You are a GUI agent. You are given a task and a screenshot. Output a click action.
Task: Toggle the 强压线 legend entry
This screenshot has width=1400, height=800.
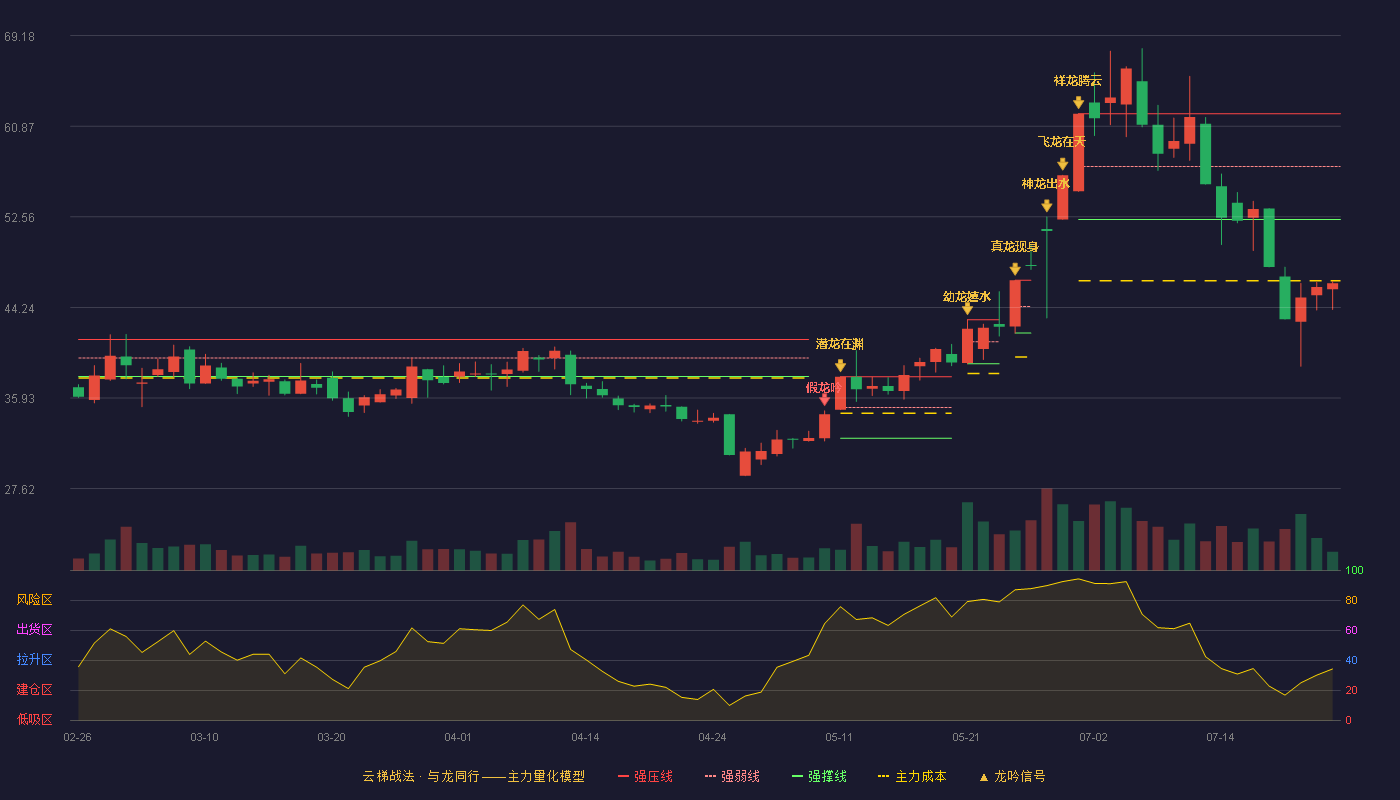[645, 776]
